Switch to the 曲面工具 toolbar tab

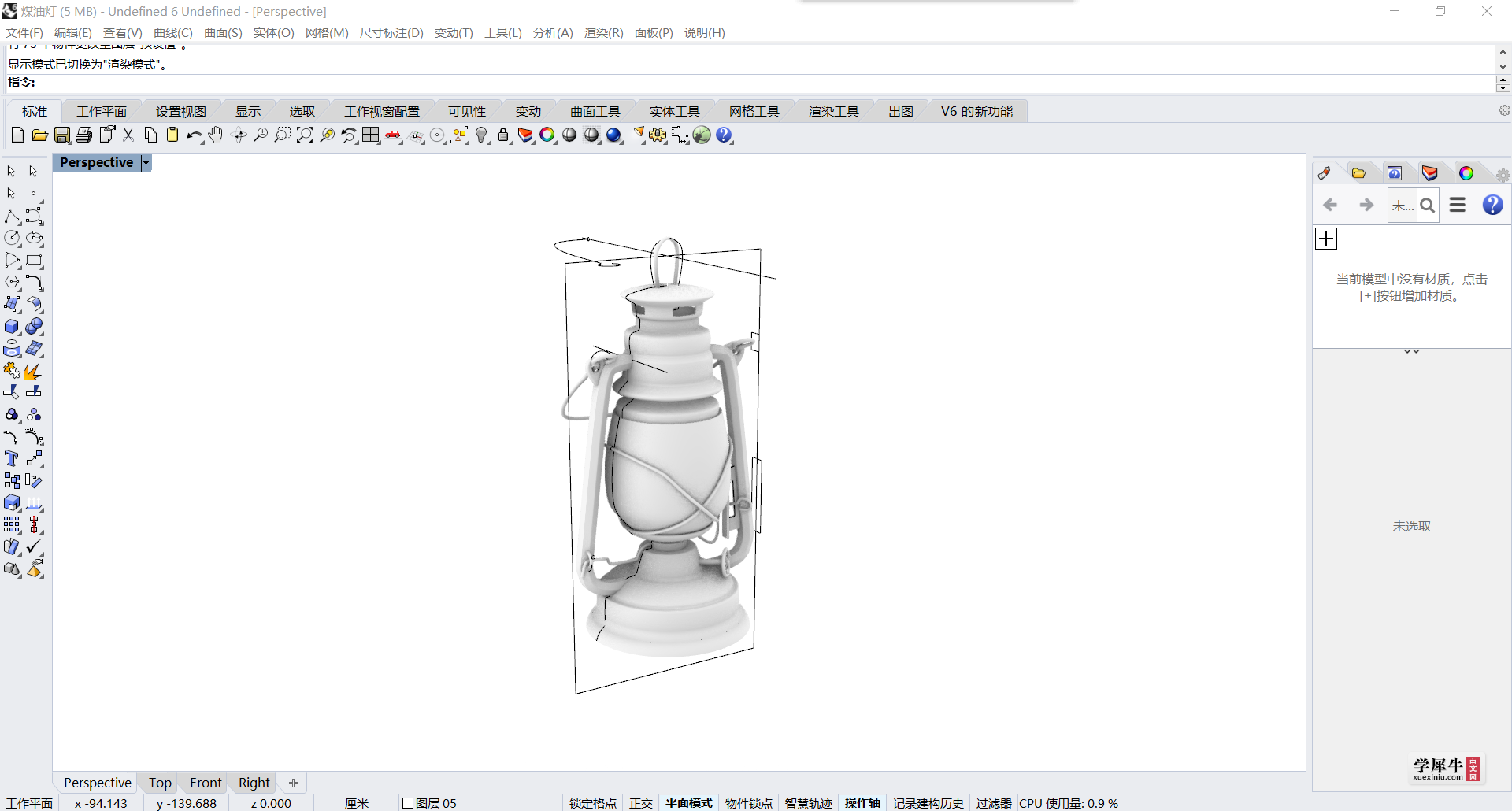coord(595,112)
